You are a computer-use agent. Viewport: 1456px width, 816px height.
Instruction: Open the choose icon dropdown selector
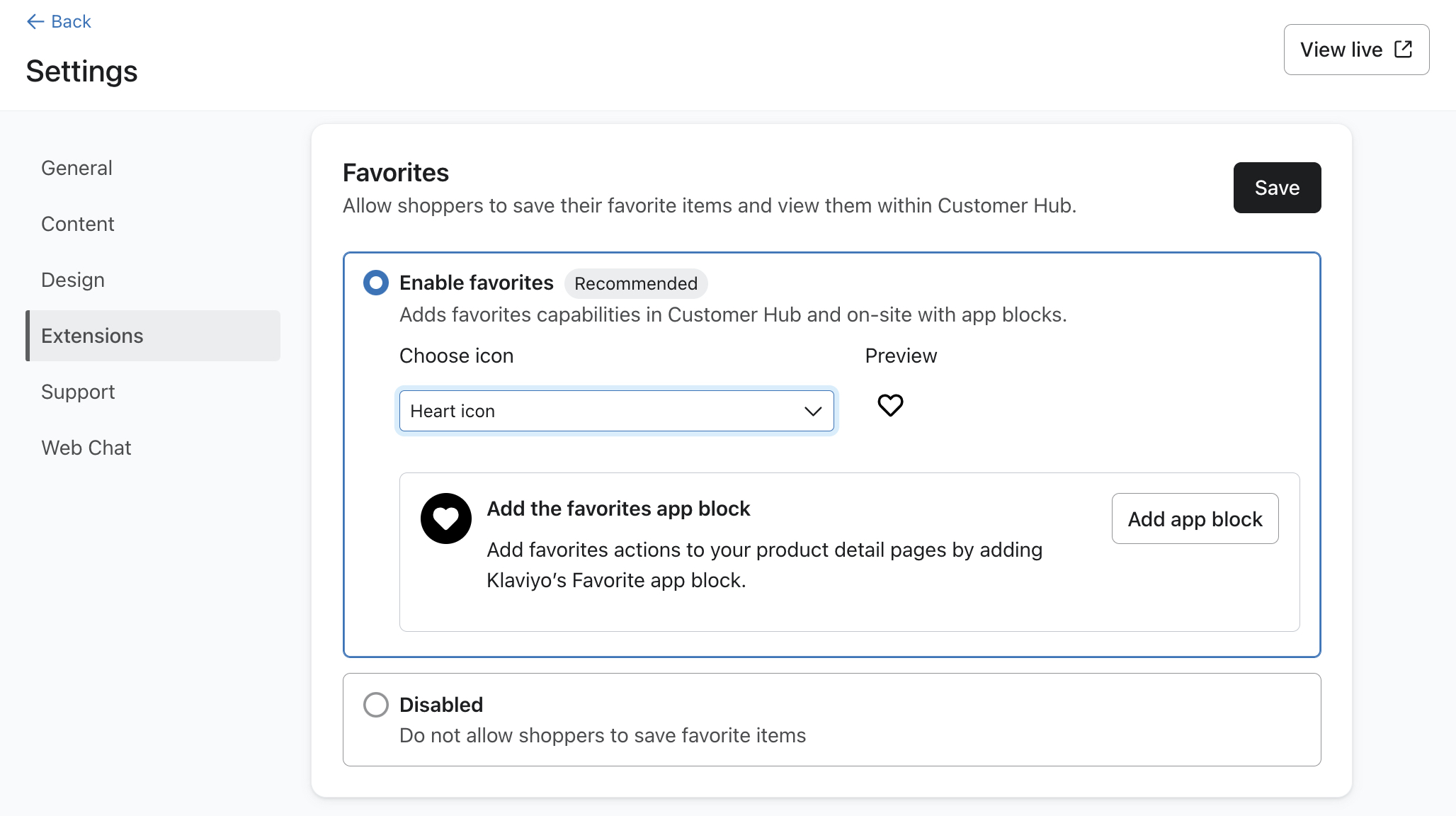point(615,410)
